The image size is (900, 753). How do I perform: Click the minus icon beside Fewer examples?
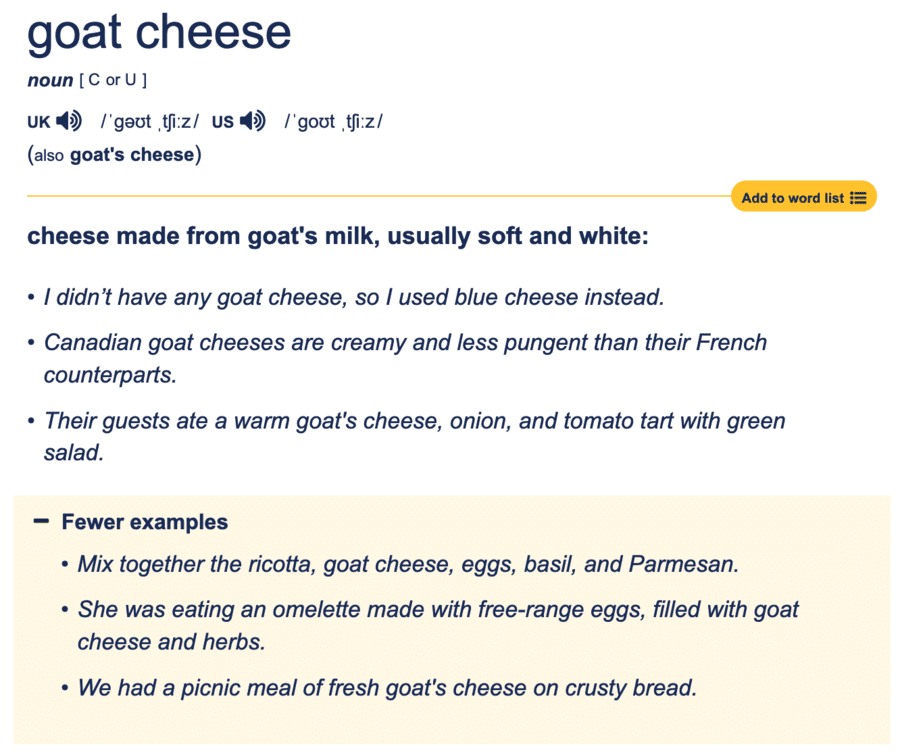(39, 521)
